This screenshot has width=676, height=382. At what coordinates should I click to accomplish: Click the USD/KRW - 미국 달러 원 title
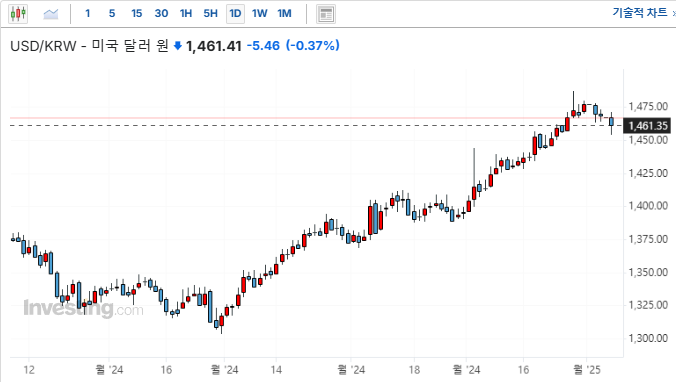coord(89,46)
